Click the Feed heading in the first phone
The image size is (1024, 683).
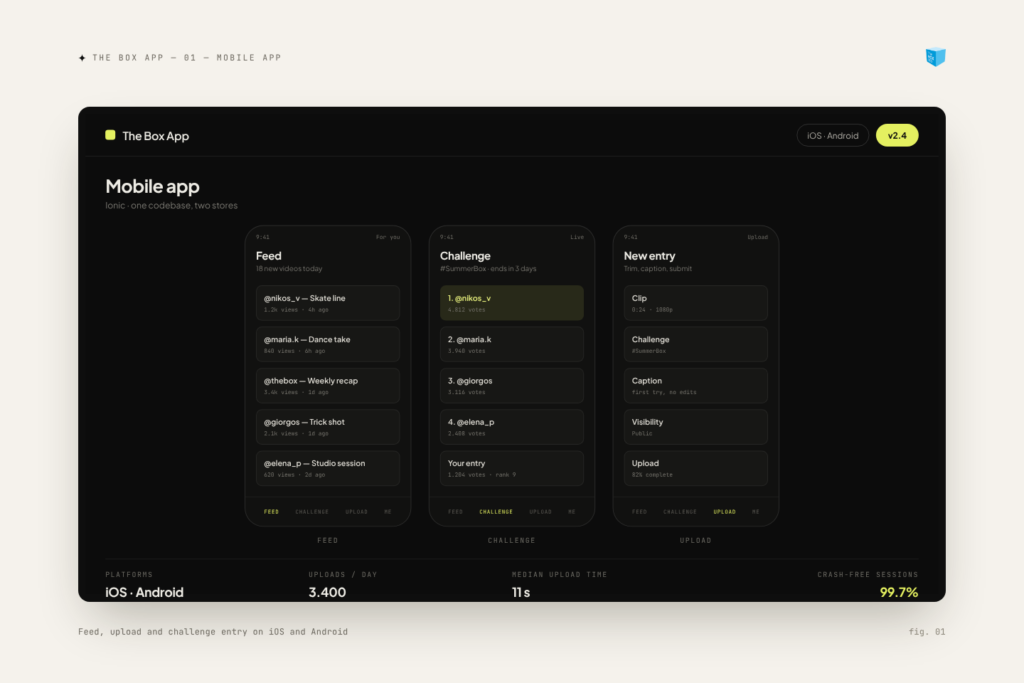point(268,256)
